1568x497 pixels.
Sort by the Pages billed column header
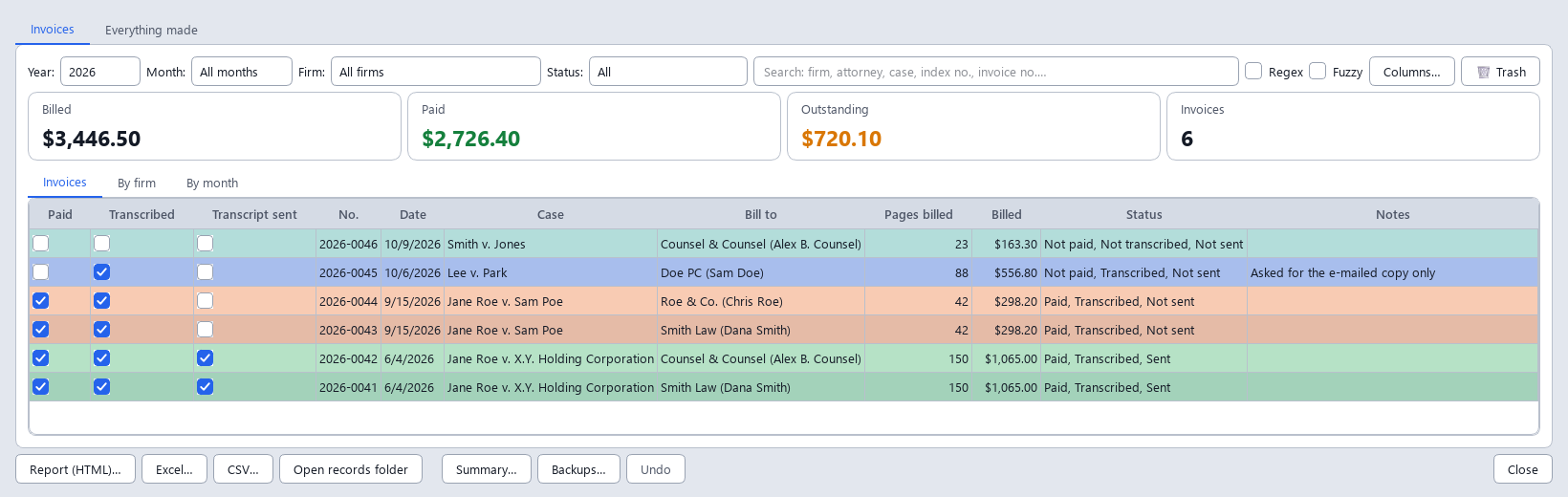[919, 215]
